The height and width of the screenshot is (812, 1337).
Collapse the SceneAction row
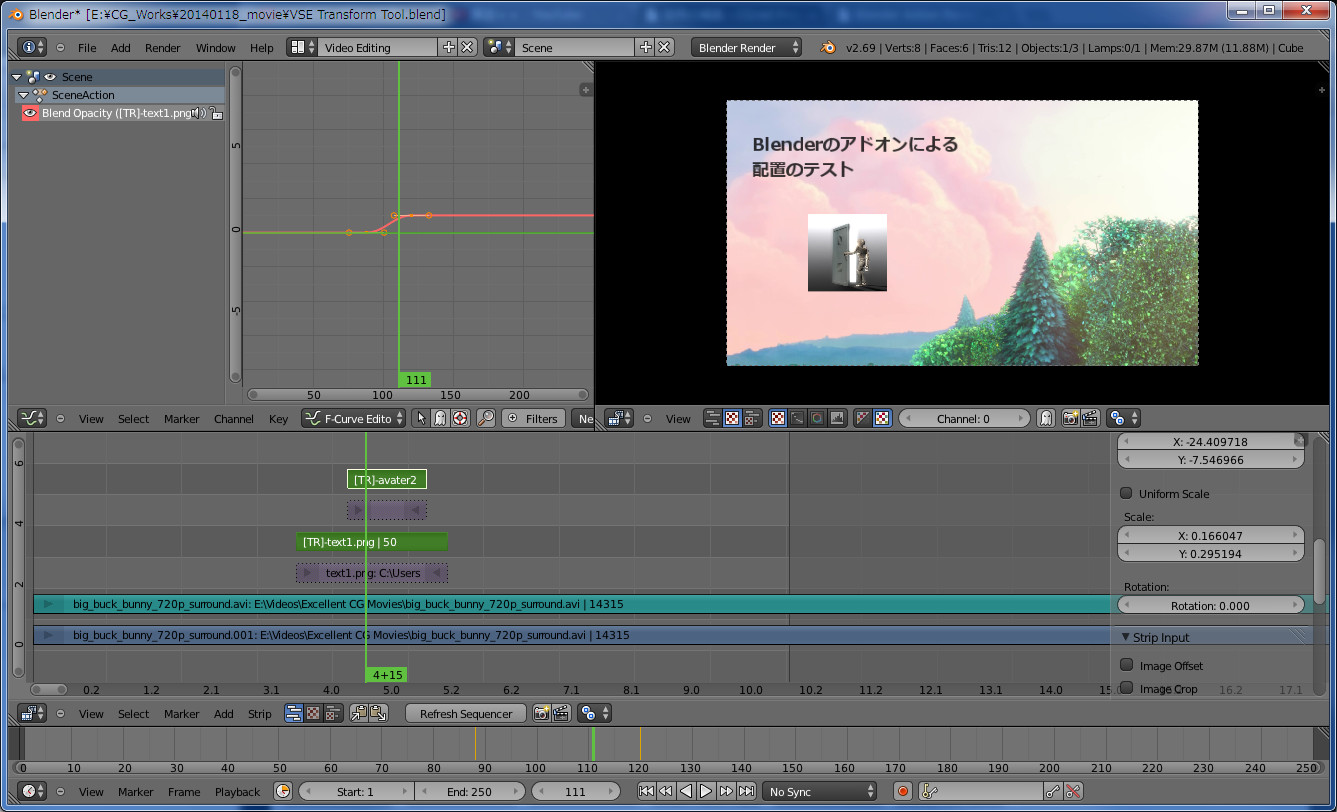(x=24, y=95)
